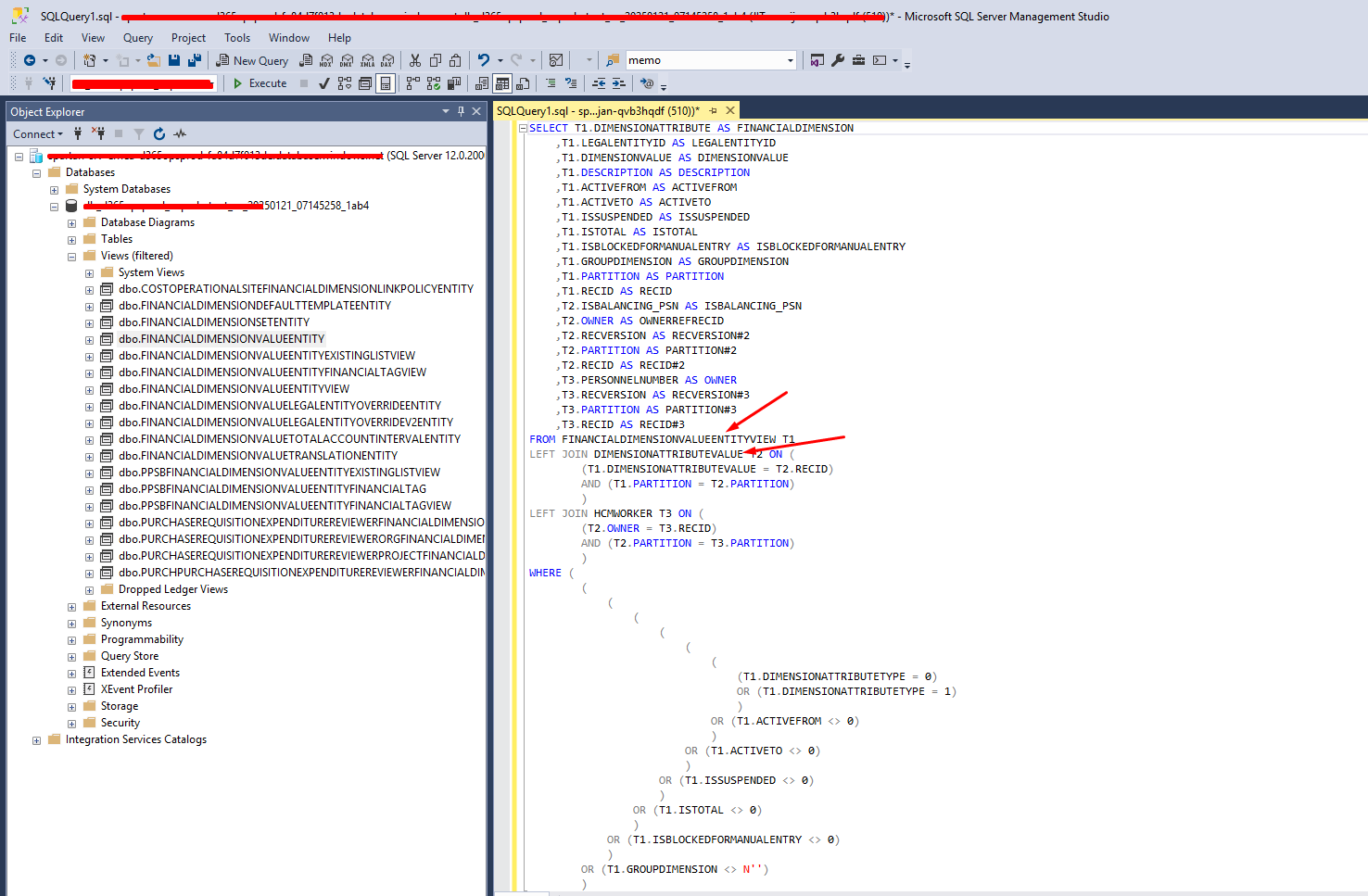
Task: Open the Query menu
Action: (138, 38)
